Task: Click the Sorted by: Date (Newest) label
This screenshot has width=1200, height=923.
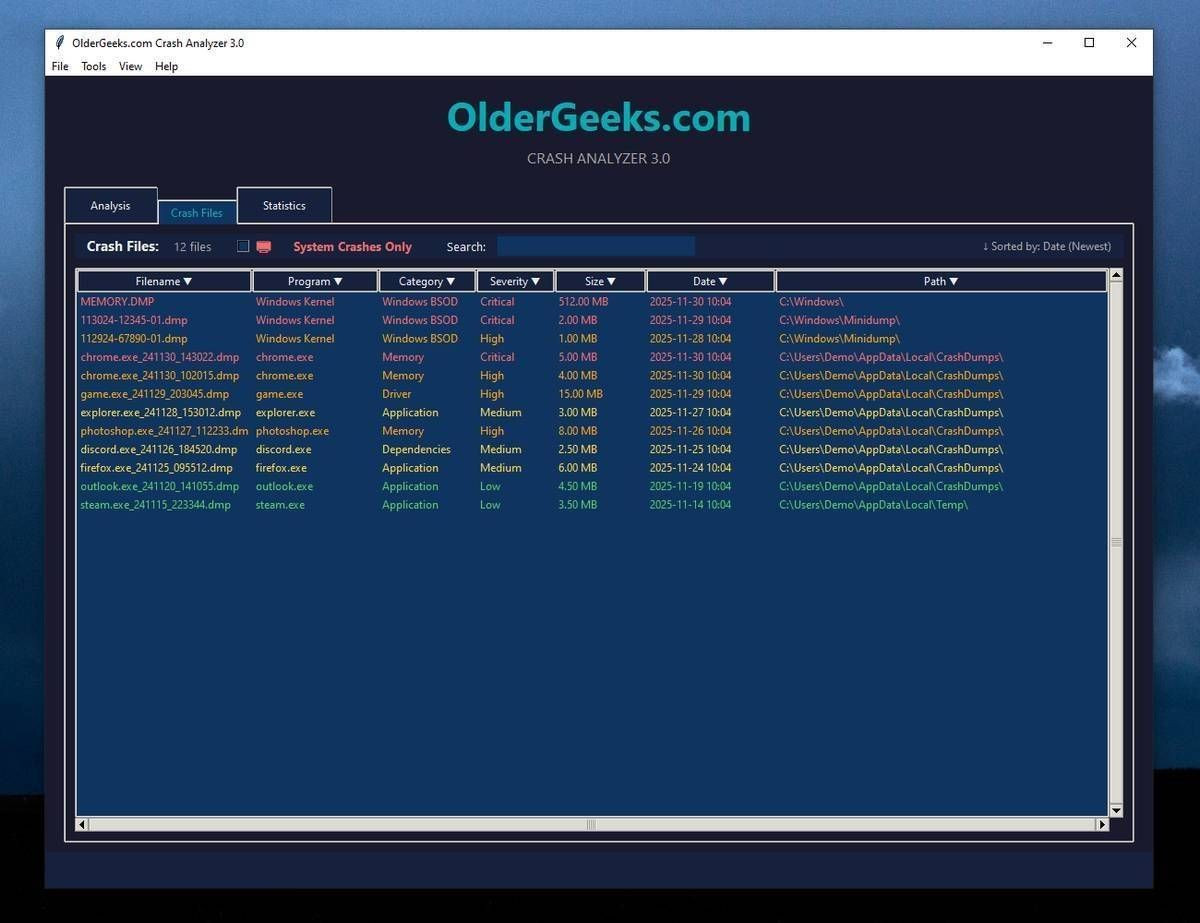Action: tap(1046, 246)
